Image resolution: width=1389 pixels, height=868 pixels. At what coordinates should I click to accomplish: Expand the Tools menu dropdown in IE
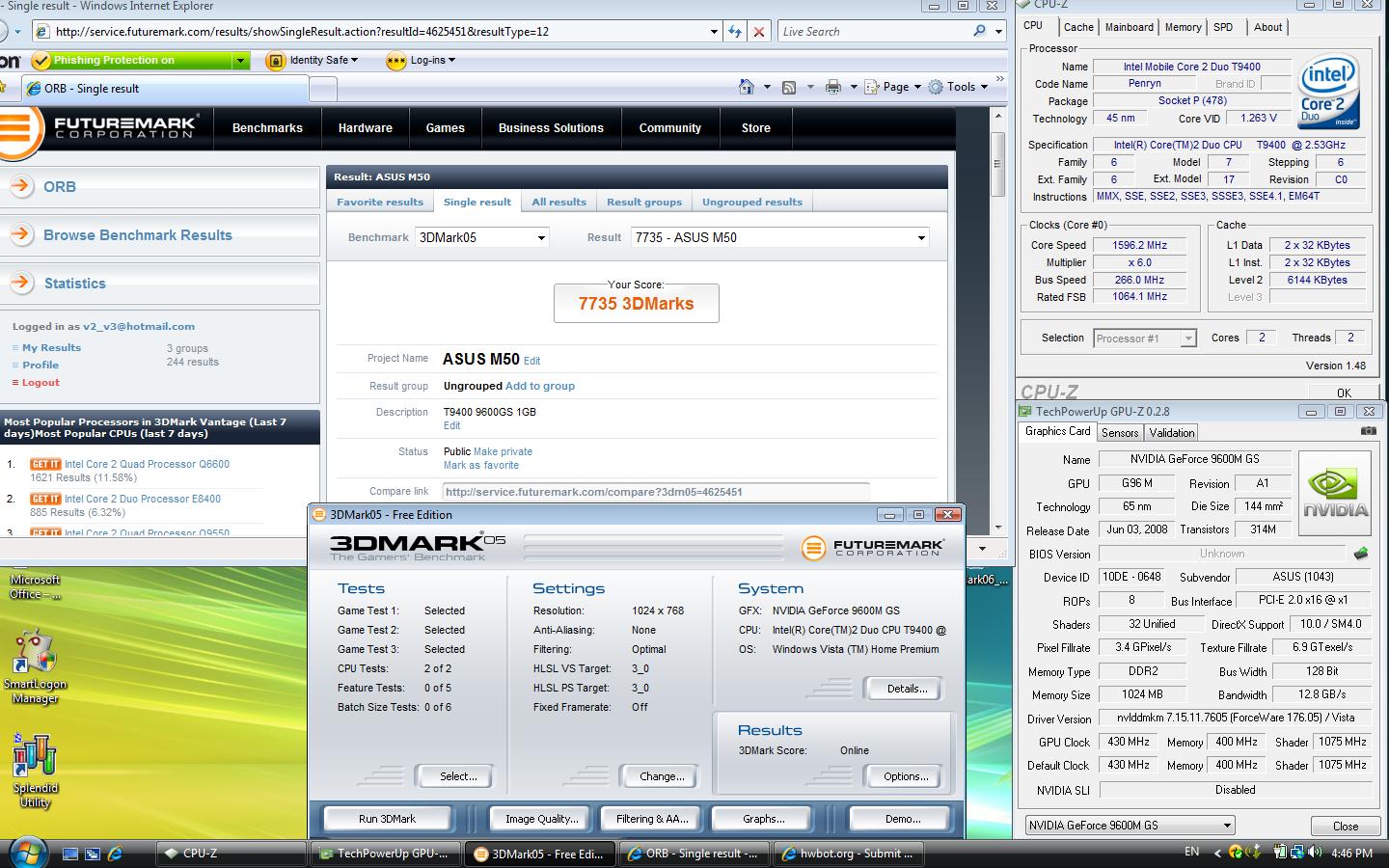(x=984, y=87)
